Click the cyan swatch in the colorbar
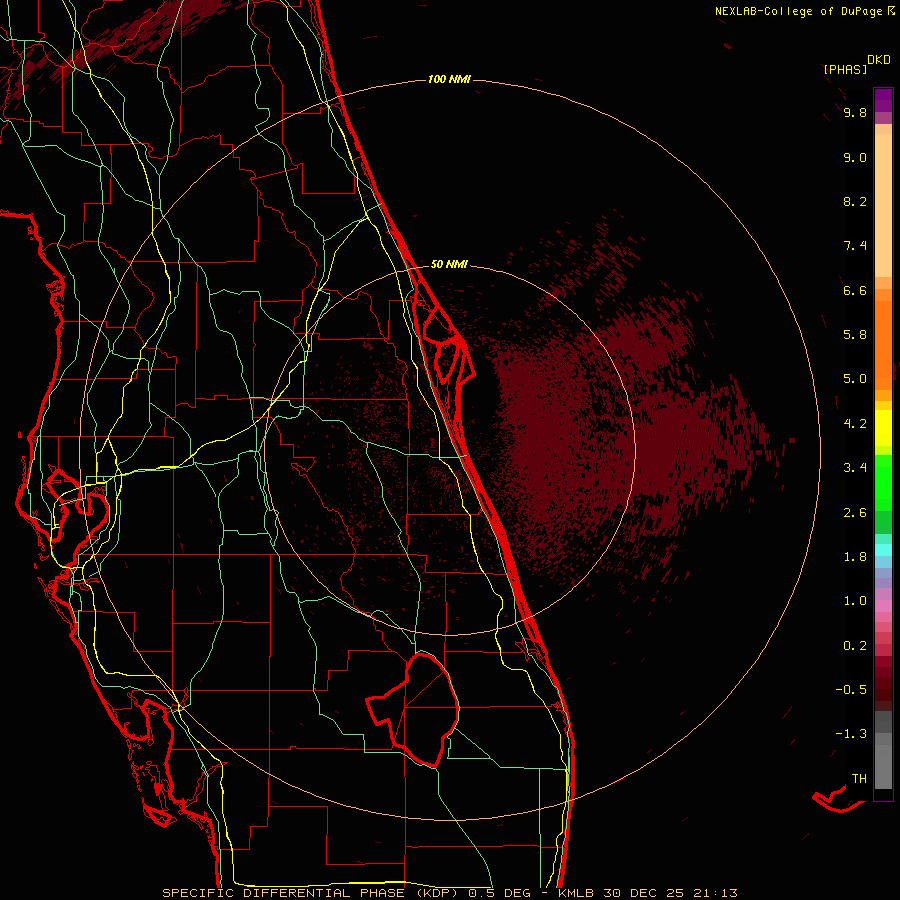 coord(883,550)
